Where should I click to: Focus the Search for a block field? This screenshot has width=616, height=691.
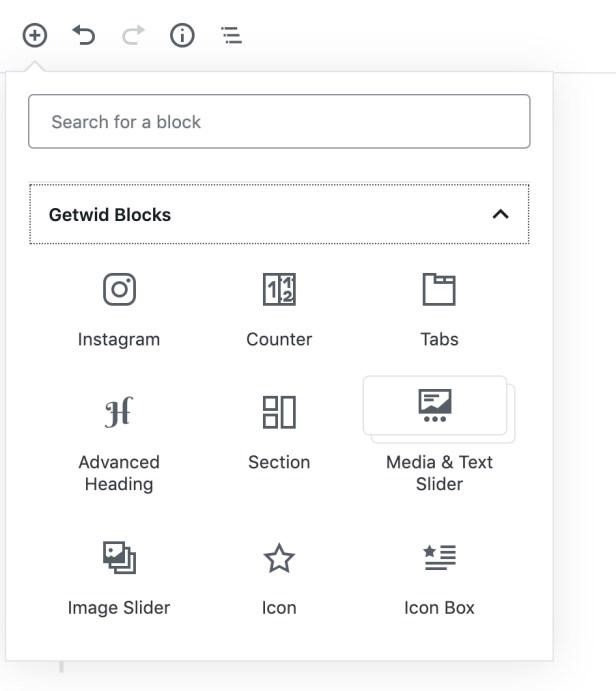279,121
